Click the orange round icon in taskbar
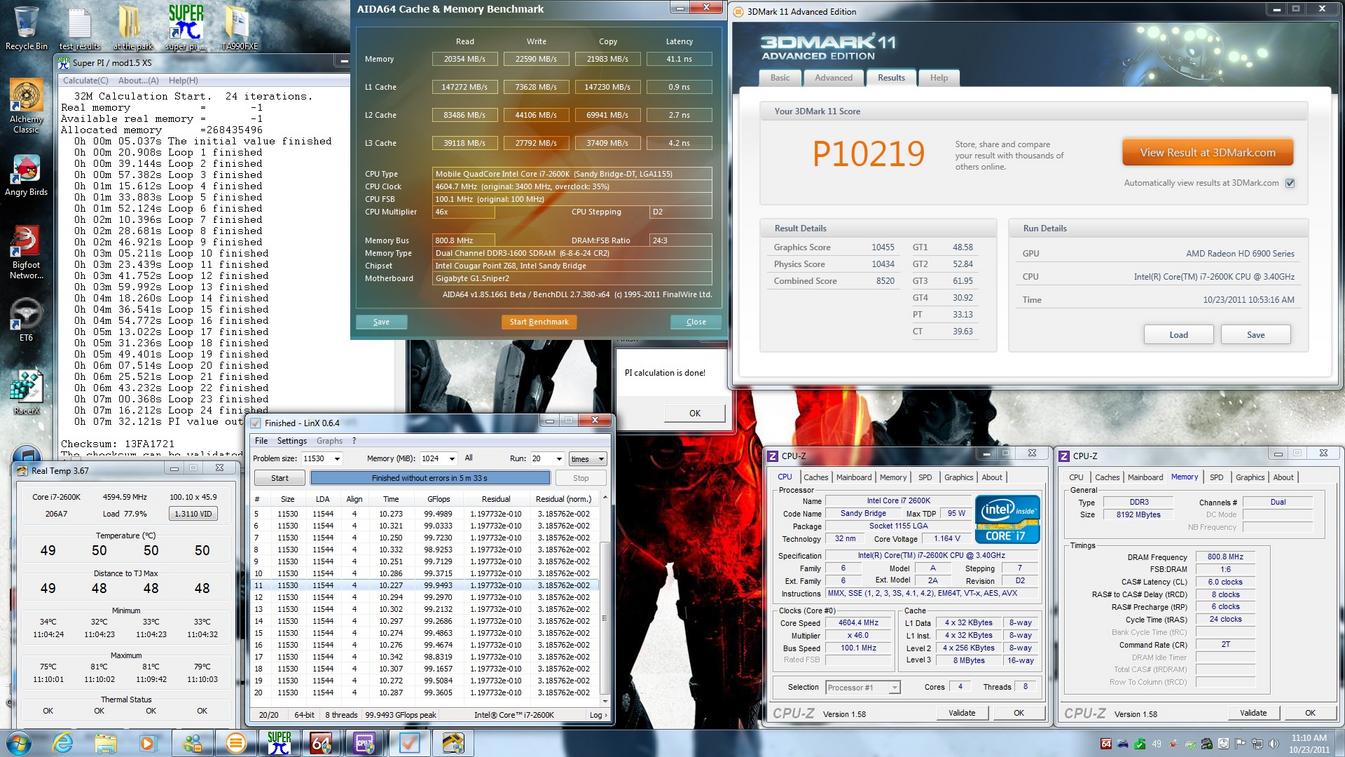Image resolution: width=1345 pixels, height=757 pixels. coord(236,743)
